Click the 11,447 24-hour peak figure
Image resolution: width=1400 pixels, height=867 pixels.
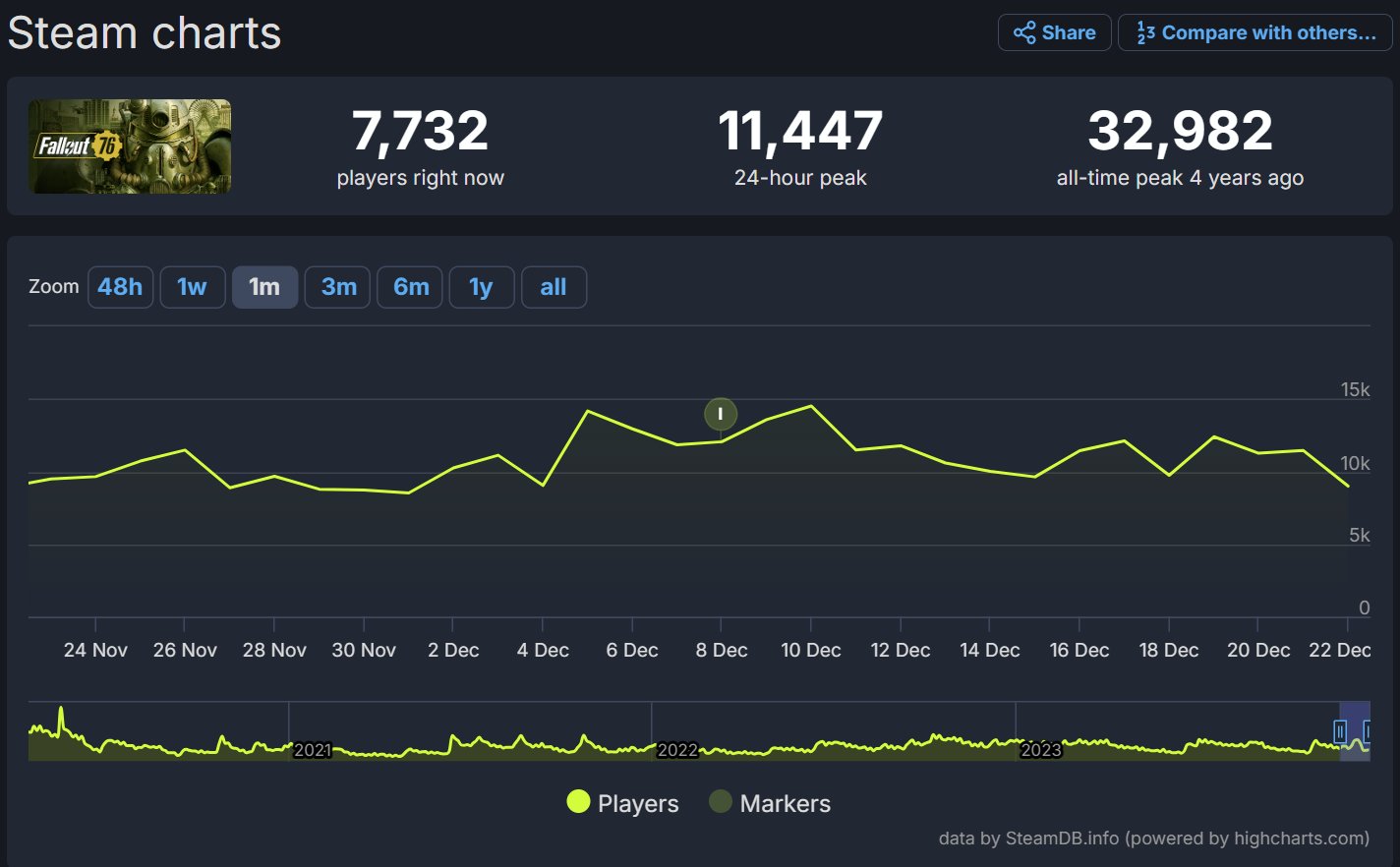point(800,132)
